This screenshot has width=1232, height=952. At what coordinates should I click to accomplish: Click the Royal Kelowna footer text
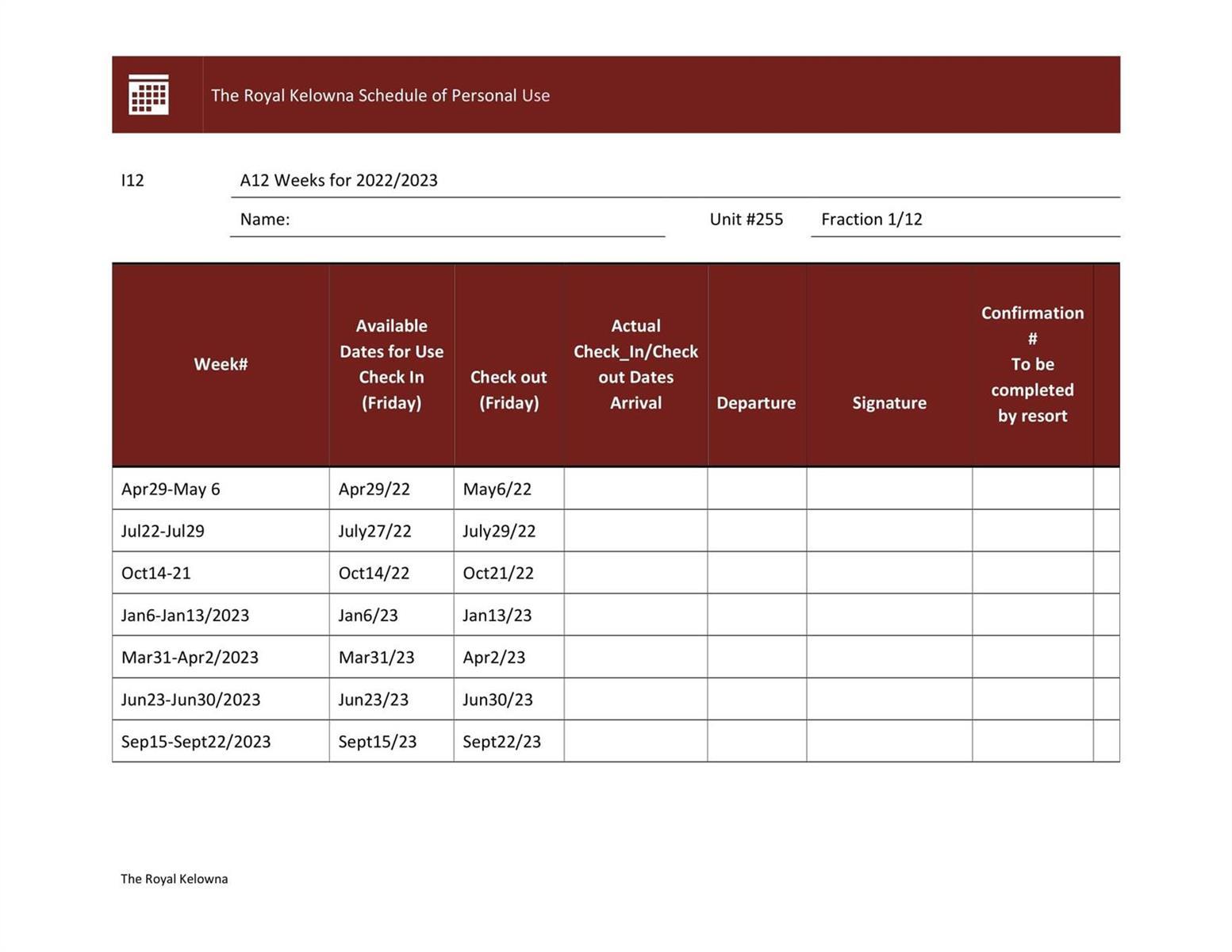[174, 878]
